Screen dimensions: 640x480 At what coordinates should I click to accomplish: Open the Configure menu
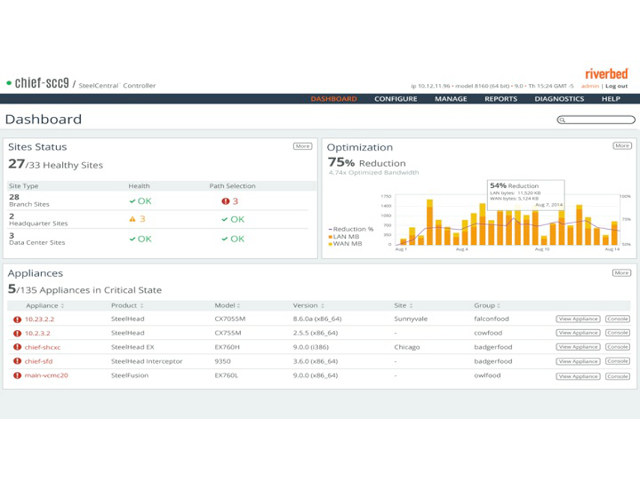click(x=396, y=99)
